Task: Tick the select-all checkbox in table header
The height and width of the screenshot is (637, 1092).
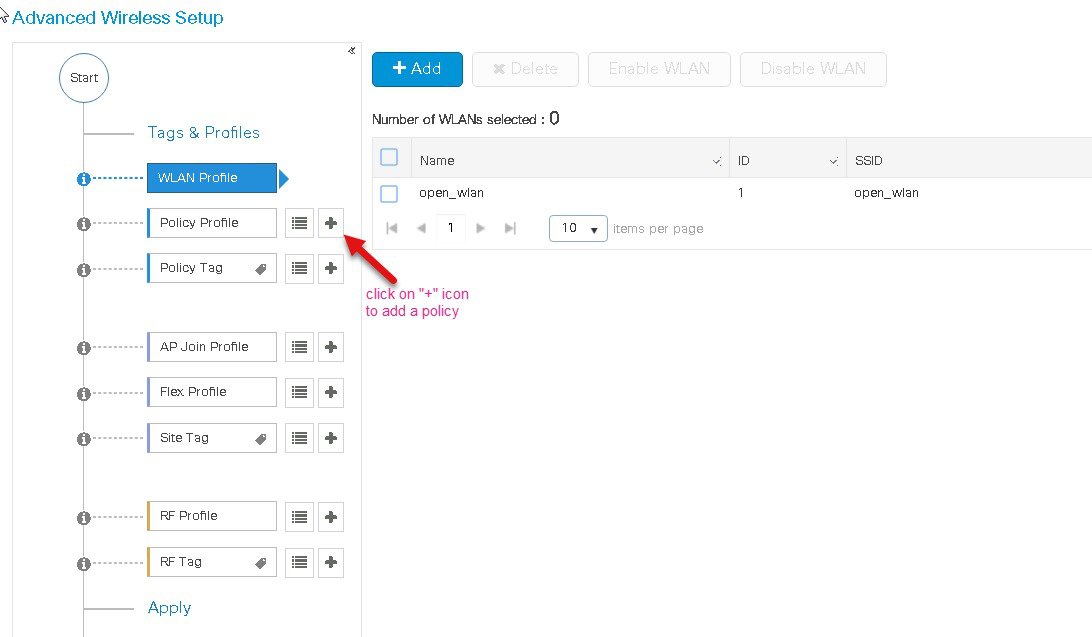Action: point(389,157)
